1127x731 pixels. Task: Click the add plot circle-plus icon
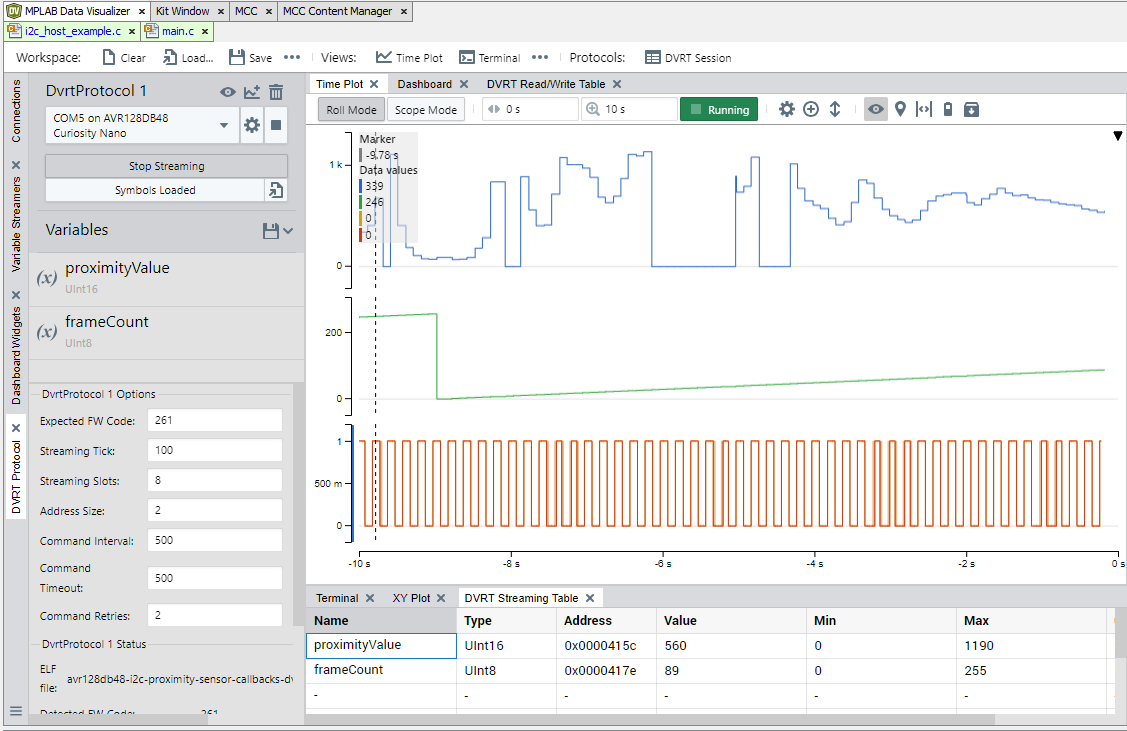(811, 109)
